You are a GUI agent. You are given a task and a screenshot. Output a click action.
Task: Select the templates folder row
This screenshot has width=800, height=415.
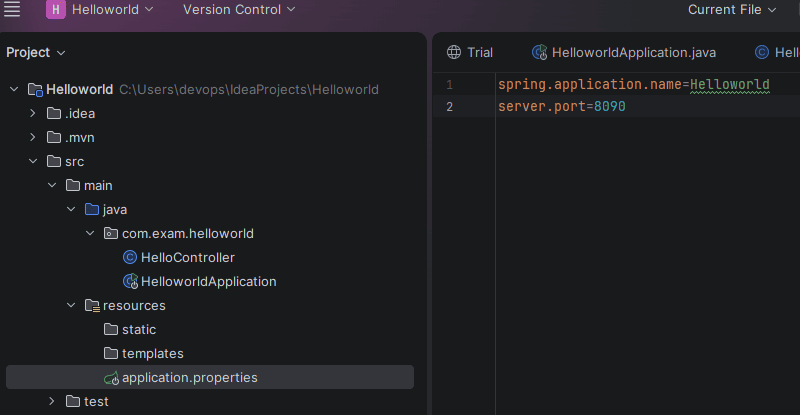[210, 353]
